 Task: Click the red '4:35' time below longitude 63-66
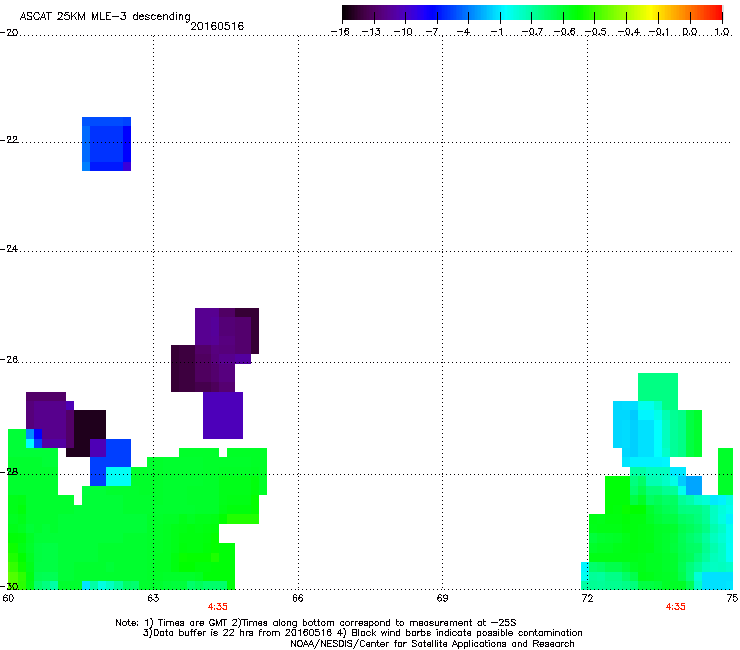pyautogui.click(x=218, y=607)
